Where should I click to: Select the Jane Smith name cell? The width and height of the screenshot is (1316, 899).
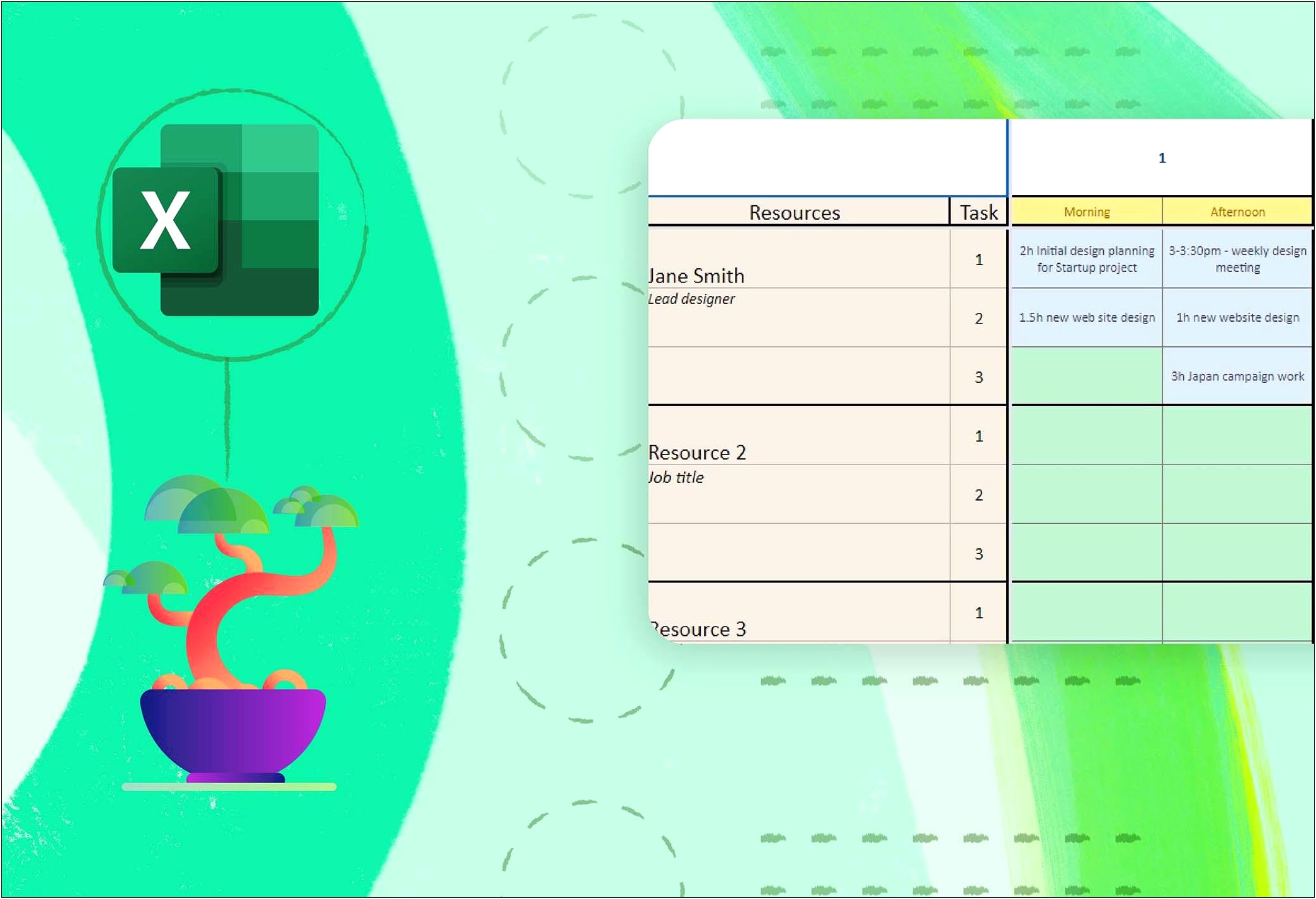point(798,259)
